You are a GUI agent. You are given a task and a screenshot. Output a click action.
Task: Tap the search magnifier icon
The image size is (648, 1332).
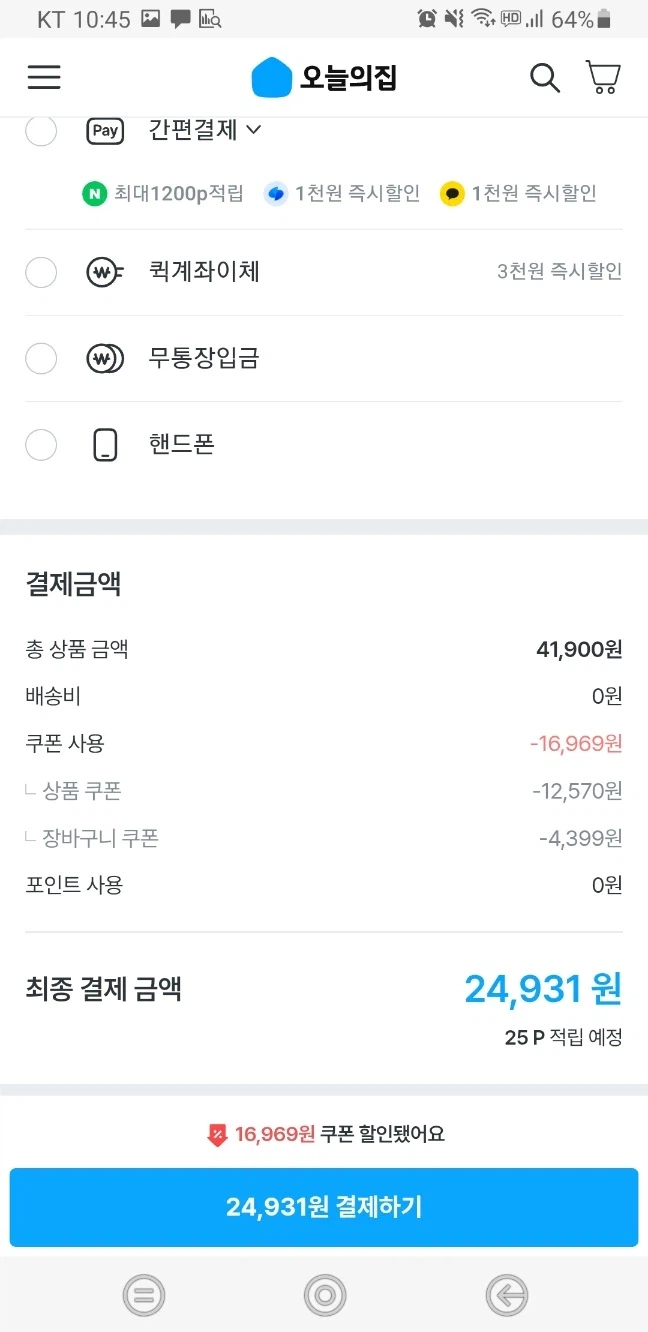pyautogui.click(x=545, y=77)
